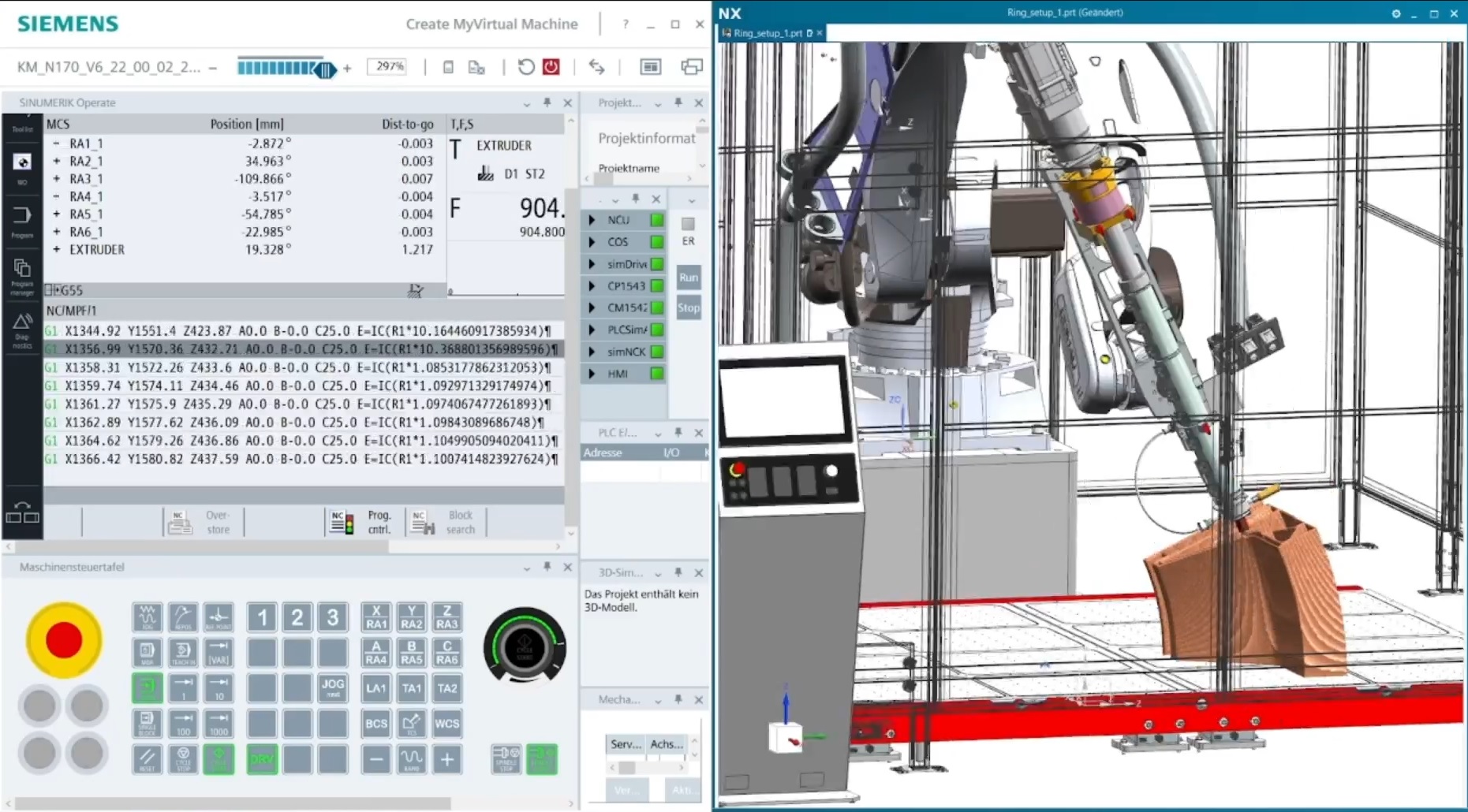Screen dimensions: 1468x812
Task: Toggle SPINDLE STOP key
Action: [506, 758]
